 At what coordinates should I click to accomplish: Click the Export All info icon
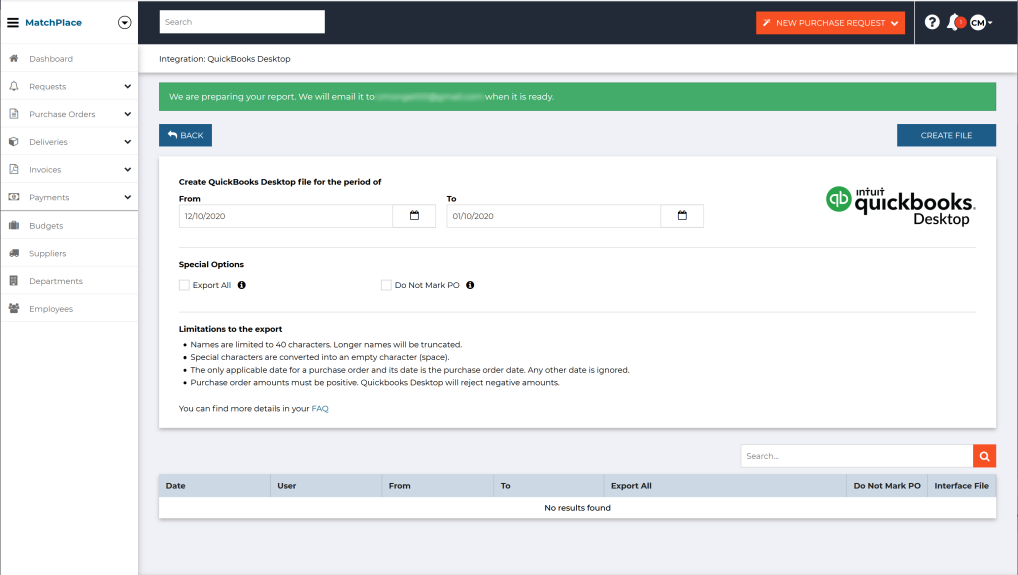click(x=242, y=285)
